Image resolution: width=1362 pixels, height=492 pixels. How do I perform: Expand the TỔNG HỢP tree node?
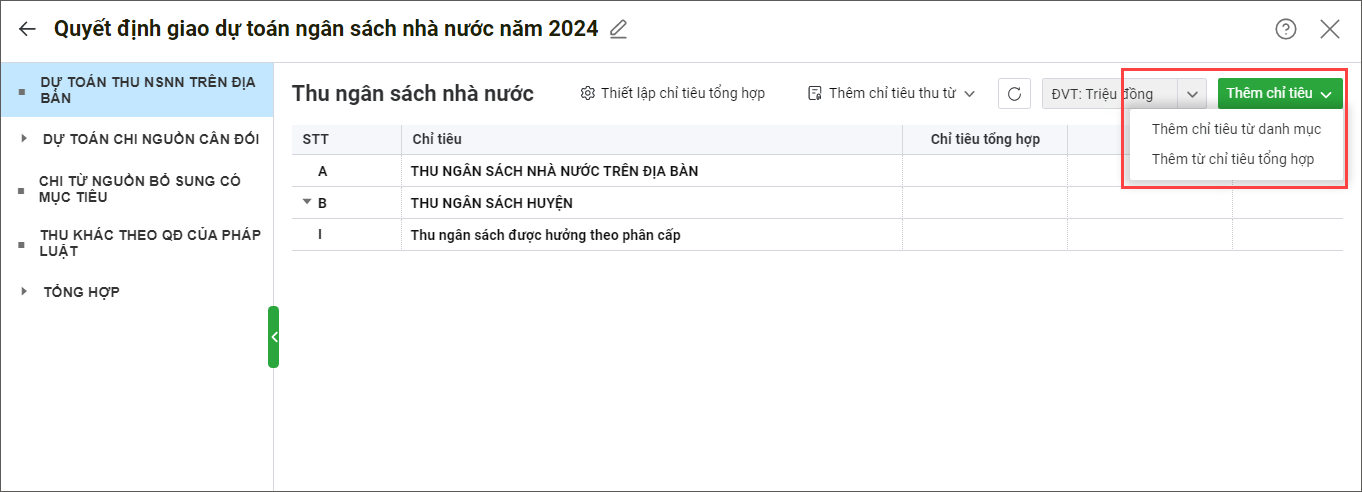point(25,292)
